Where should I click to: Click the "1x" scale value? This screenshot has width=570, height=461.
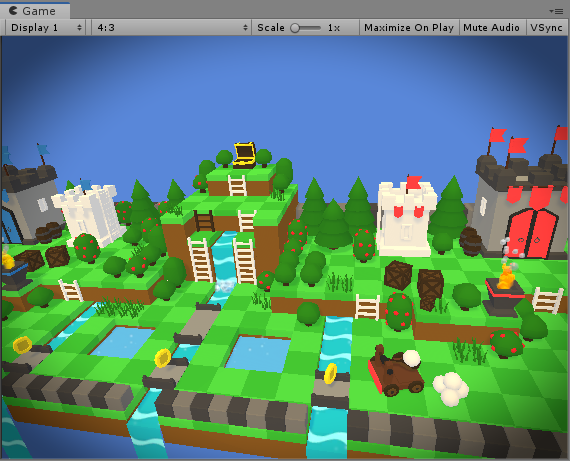(334, 28)
